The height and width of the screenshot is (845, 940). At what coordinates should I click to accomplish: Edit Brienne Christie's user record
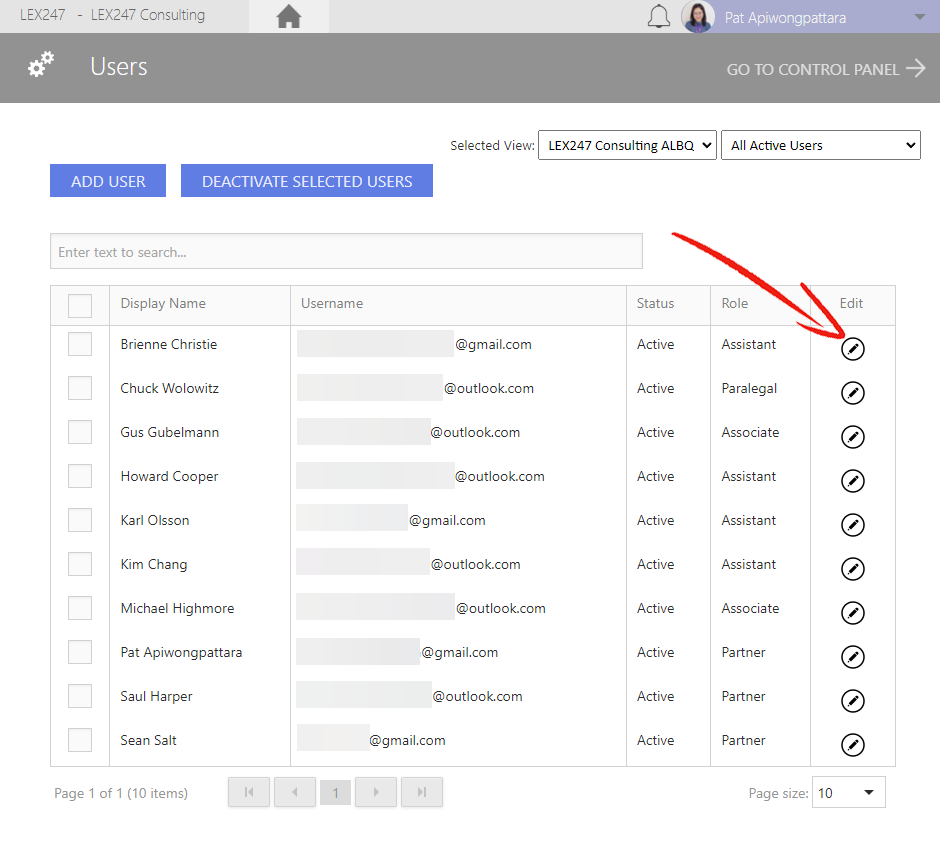852,349
